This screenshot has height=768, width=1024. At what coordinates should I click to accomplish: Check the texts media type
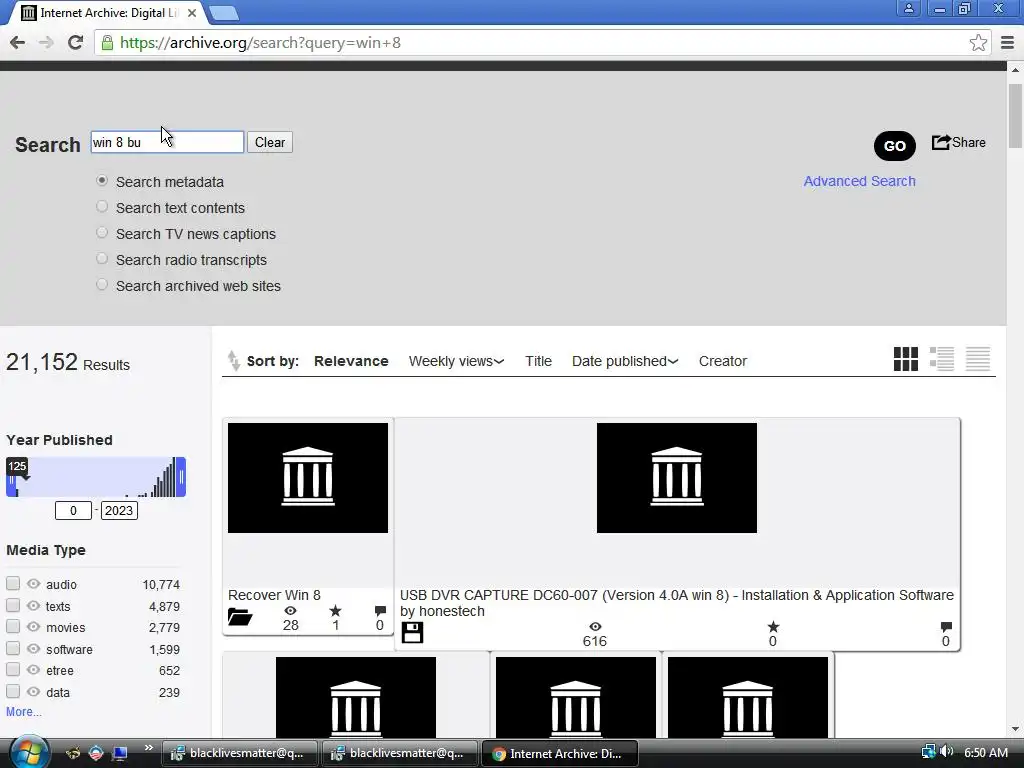click(13, 605)
